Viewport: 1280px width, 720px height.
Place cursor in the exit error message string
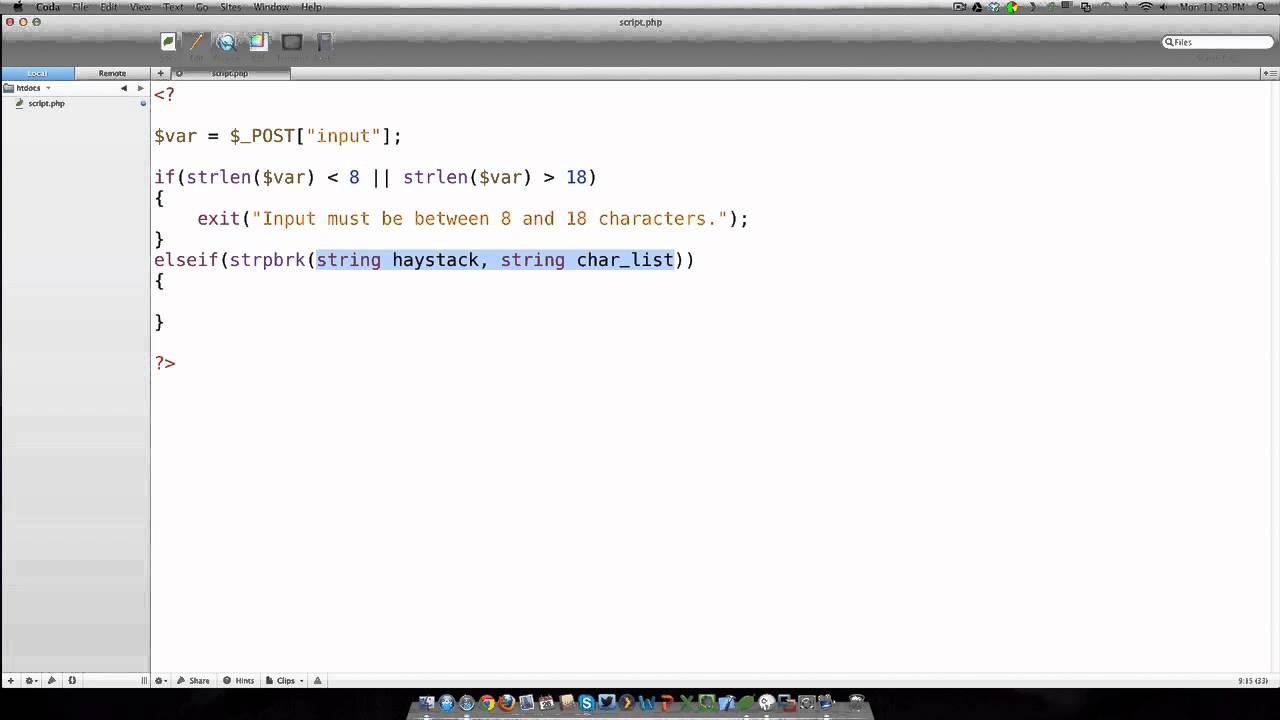coord(490,219)
